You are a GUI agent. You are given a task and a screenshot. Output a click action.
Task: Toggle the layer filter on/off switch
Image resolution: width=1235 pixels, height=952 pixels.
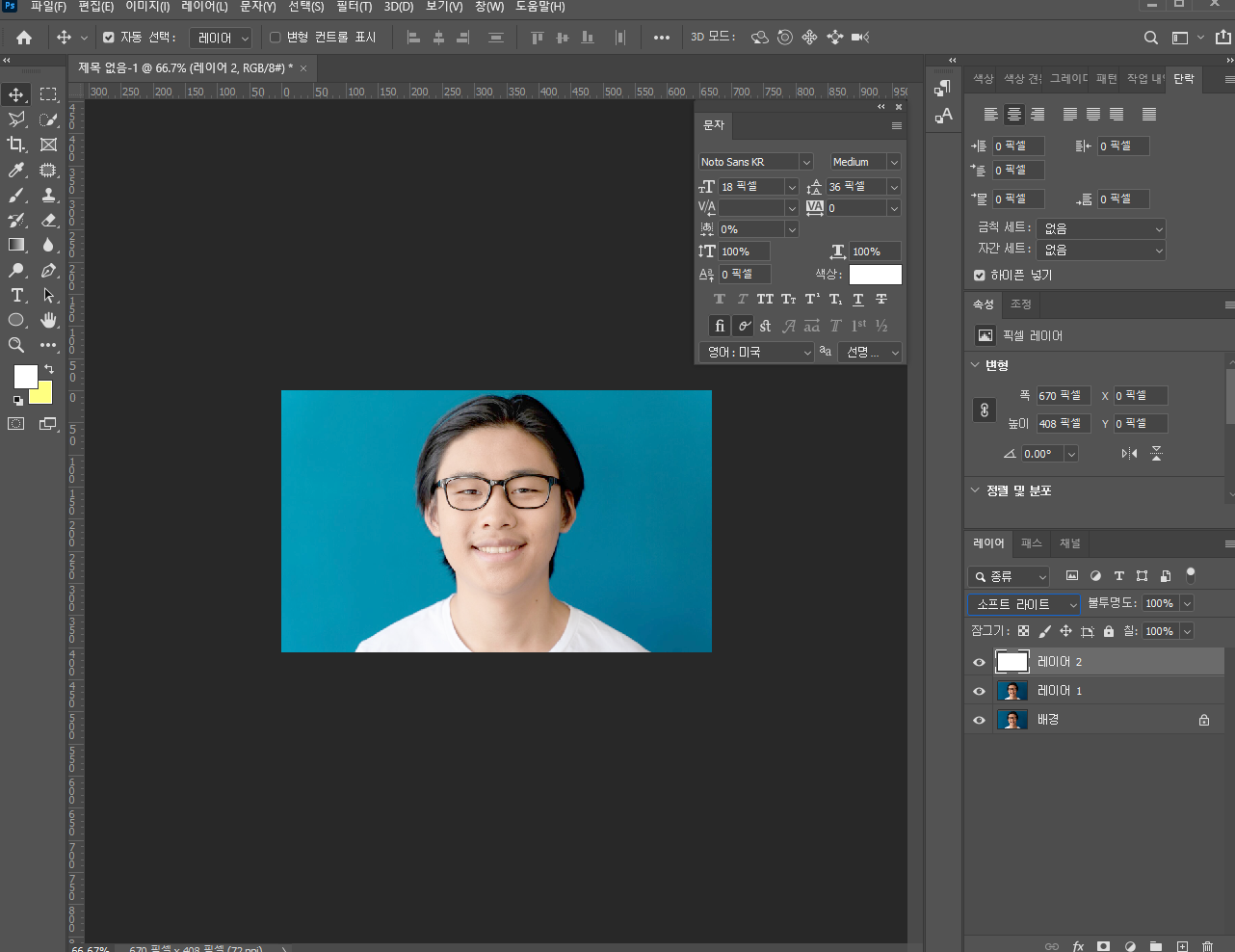pos(1191,575)
